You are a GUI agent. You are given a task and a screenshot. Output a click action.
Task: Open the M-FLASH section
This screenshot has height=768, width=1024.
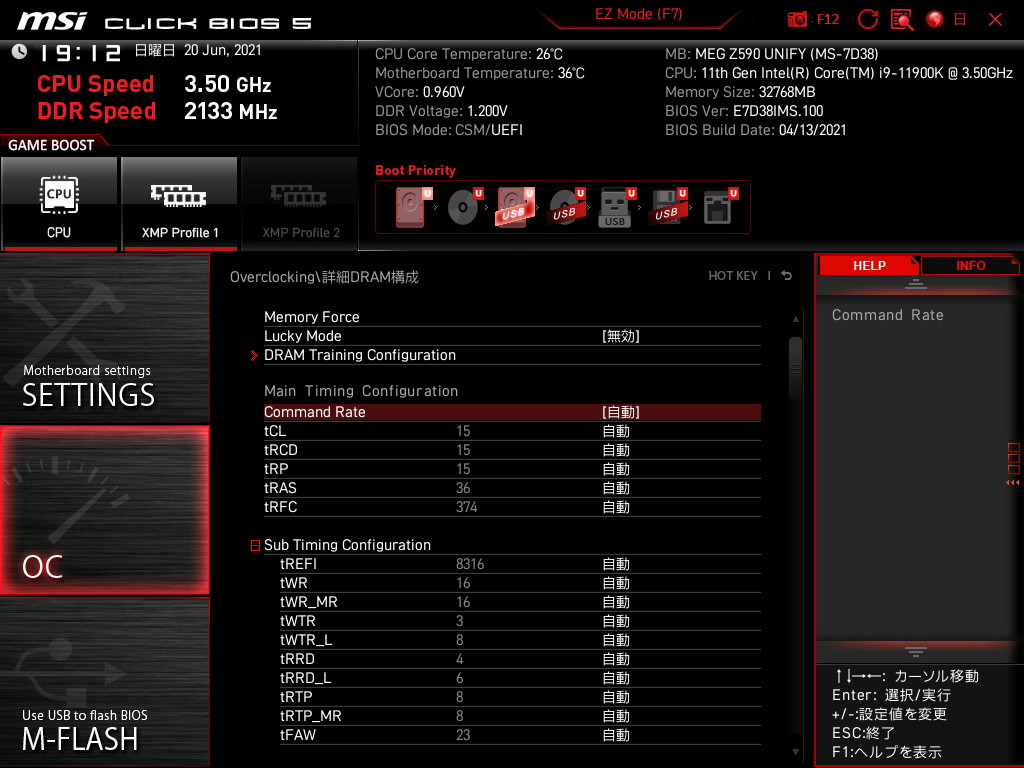point(104,682)
